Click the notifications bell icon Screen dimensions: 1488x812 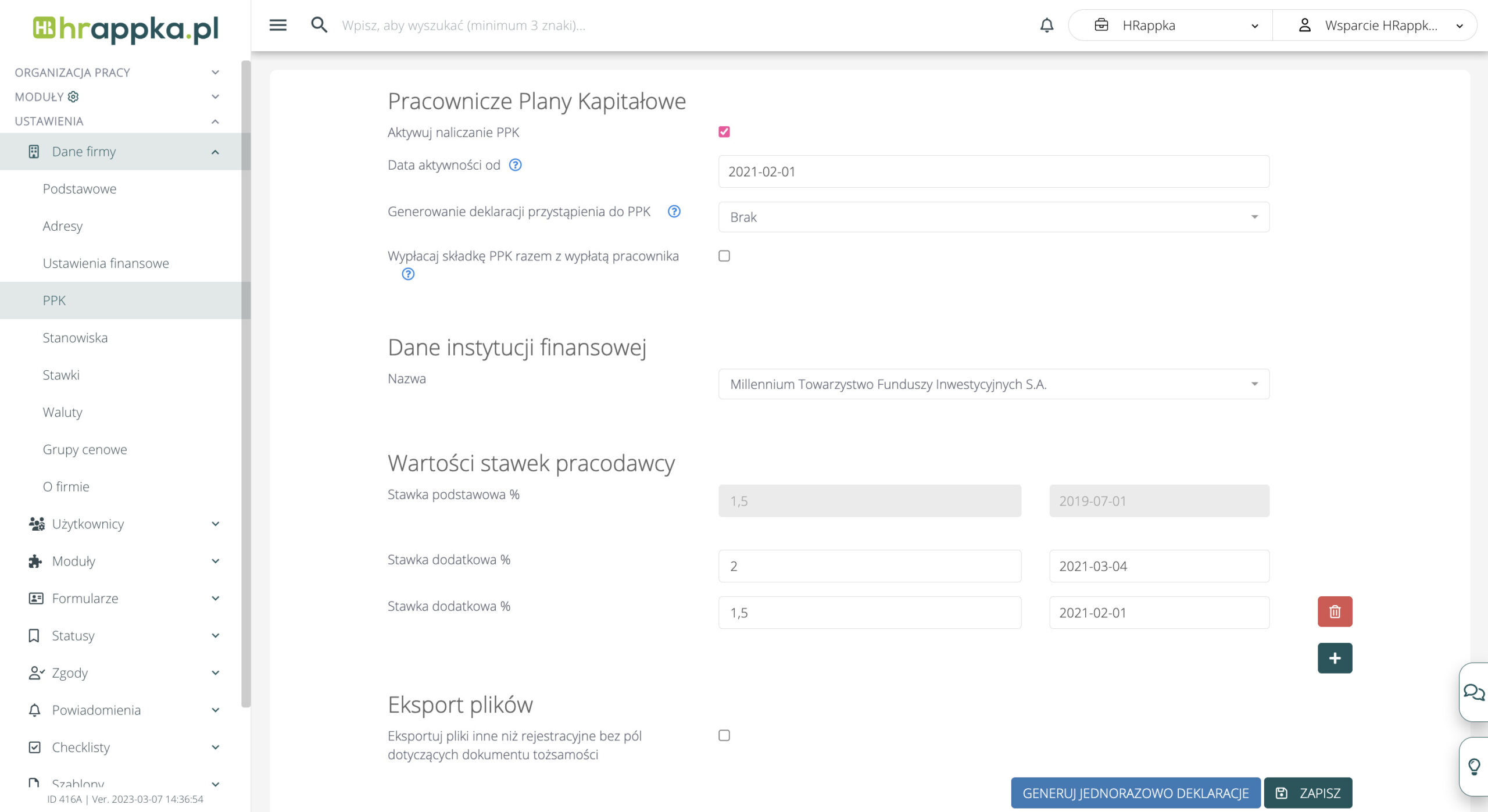pos(1046,25)
